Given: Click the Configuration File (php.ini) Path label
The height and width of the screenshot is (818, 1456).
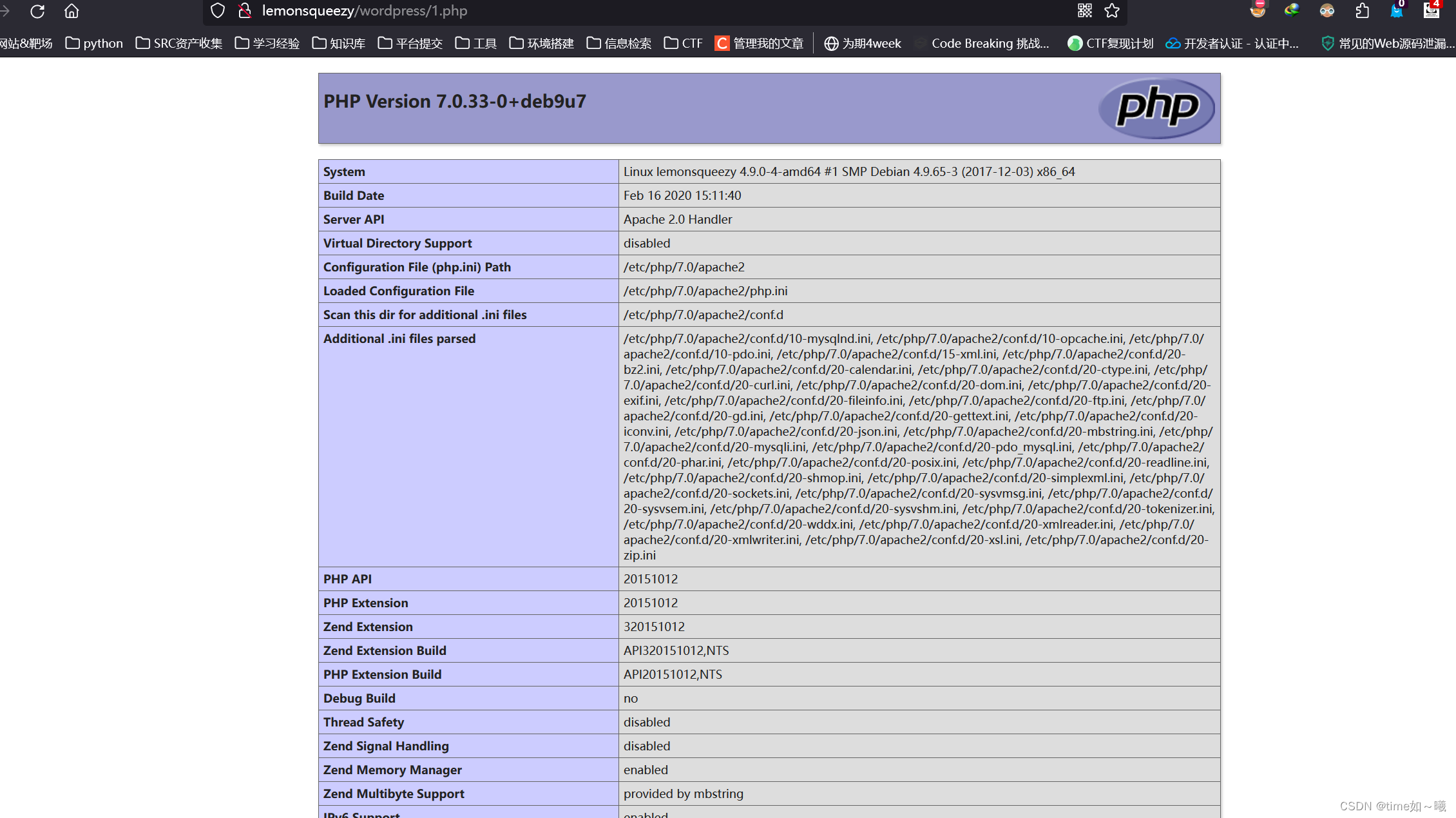Looking at the screenshot, I should point(417,267).
